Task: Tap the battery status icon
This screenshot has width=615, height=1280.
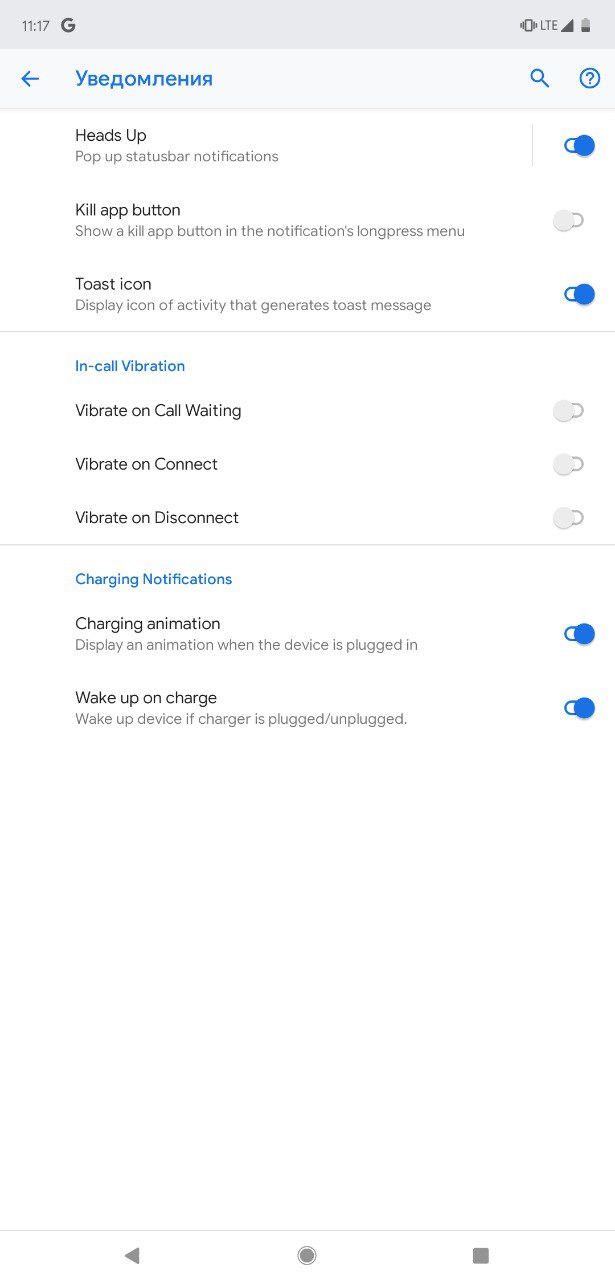Action: pos(585,25)
